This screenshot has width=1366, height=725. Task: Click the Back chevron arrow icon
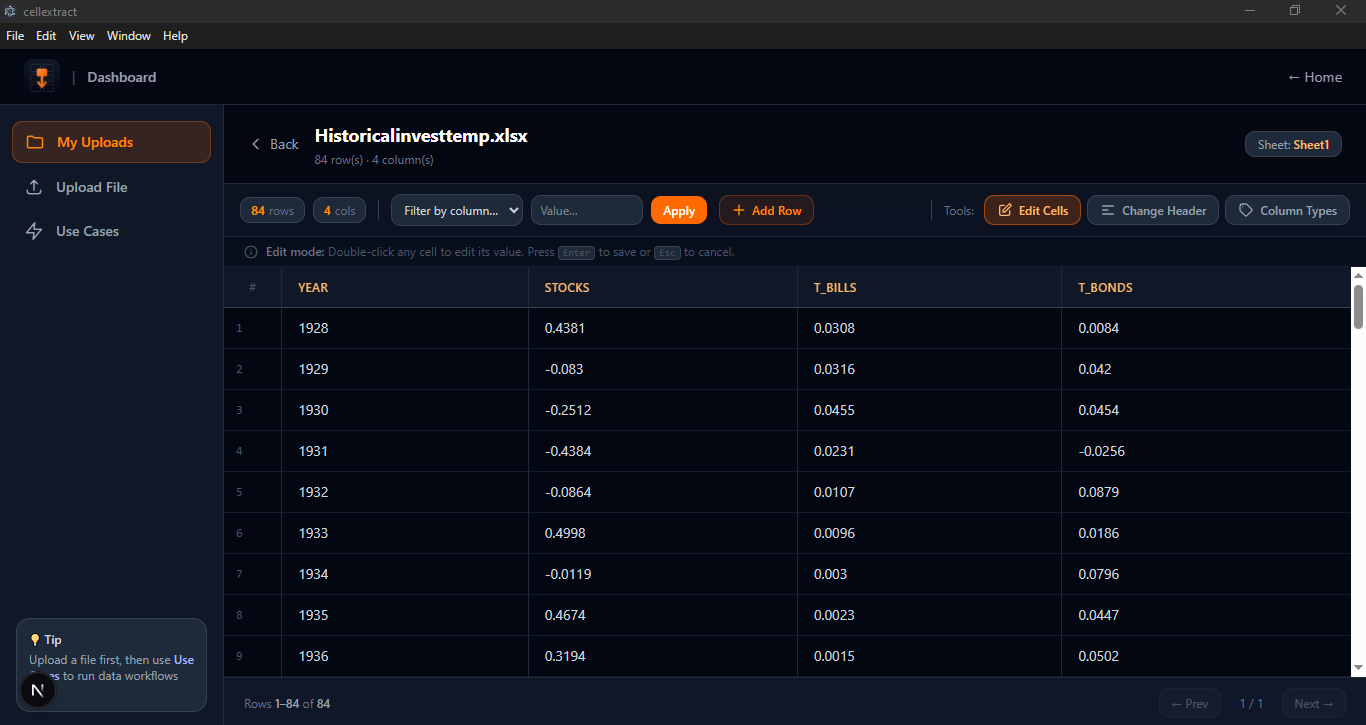[x=256, y=144]
